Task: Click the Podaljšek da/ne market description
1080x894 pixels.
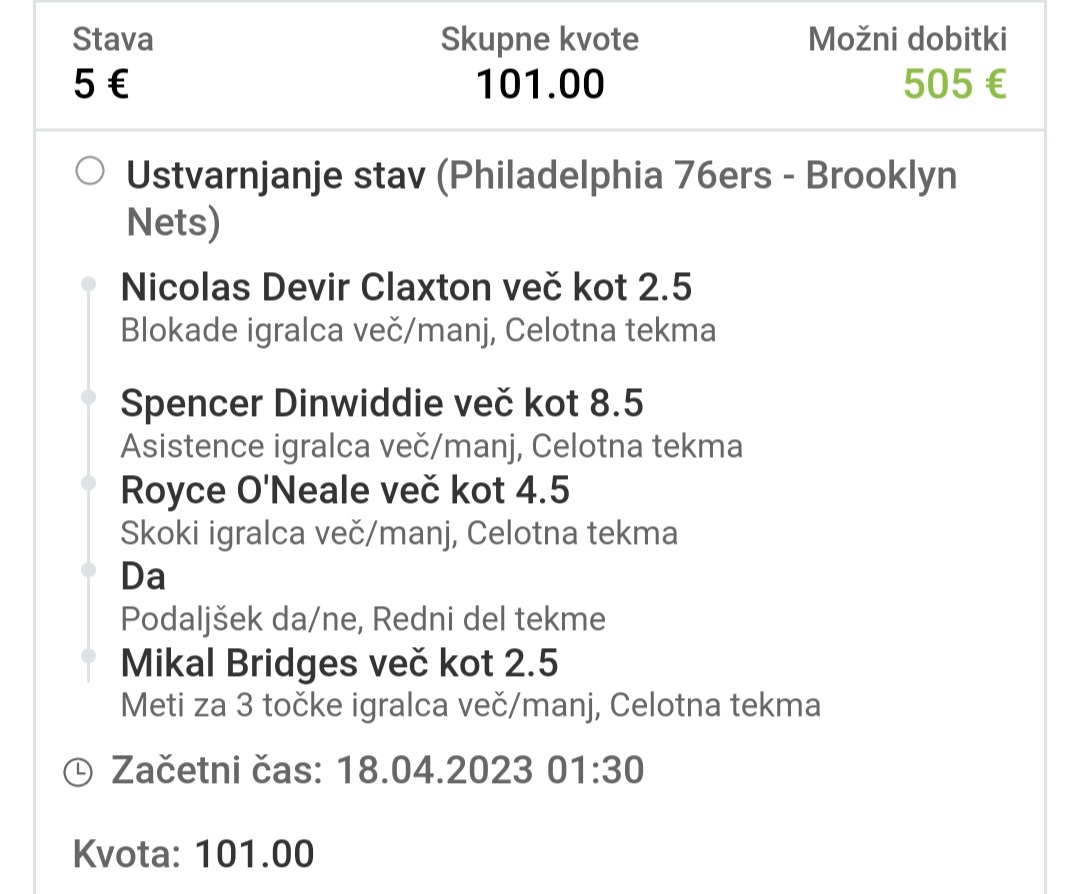Action: (x=363, y=619)
